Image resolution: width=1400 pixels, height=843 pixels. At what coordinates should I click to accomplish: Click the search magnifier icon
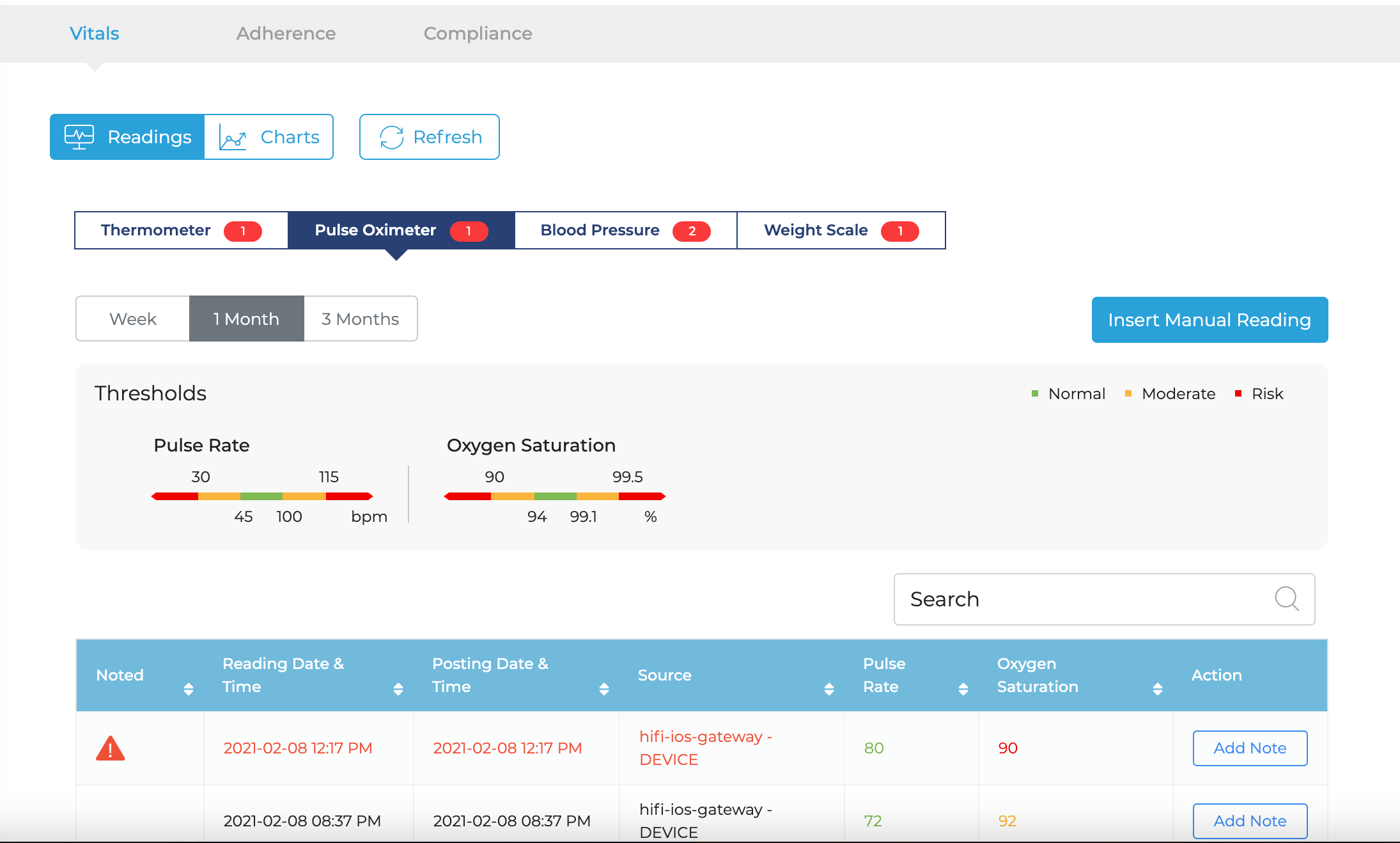1286,599
